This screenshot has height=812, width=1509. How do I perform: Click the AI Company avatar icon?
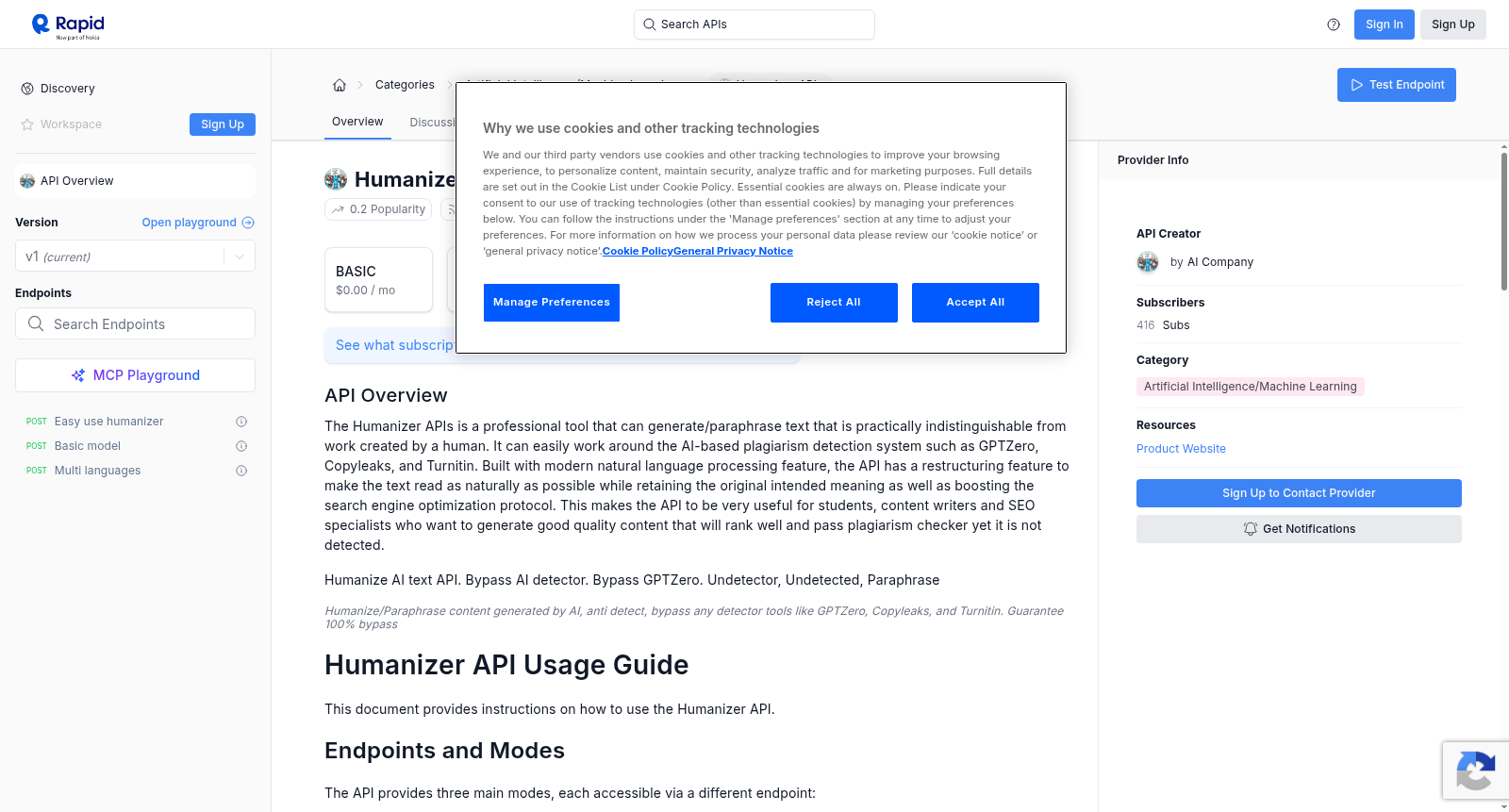[1148, 262]
